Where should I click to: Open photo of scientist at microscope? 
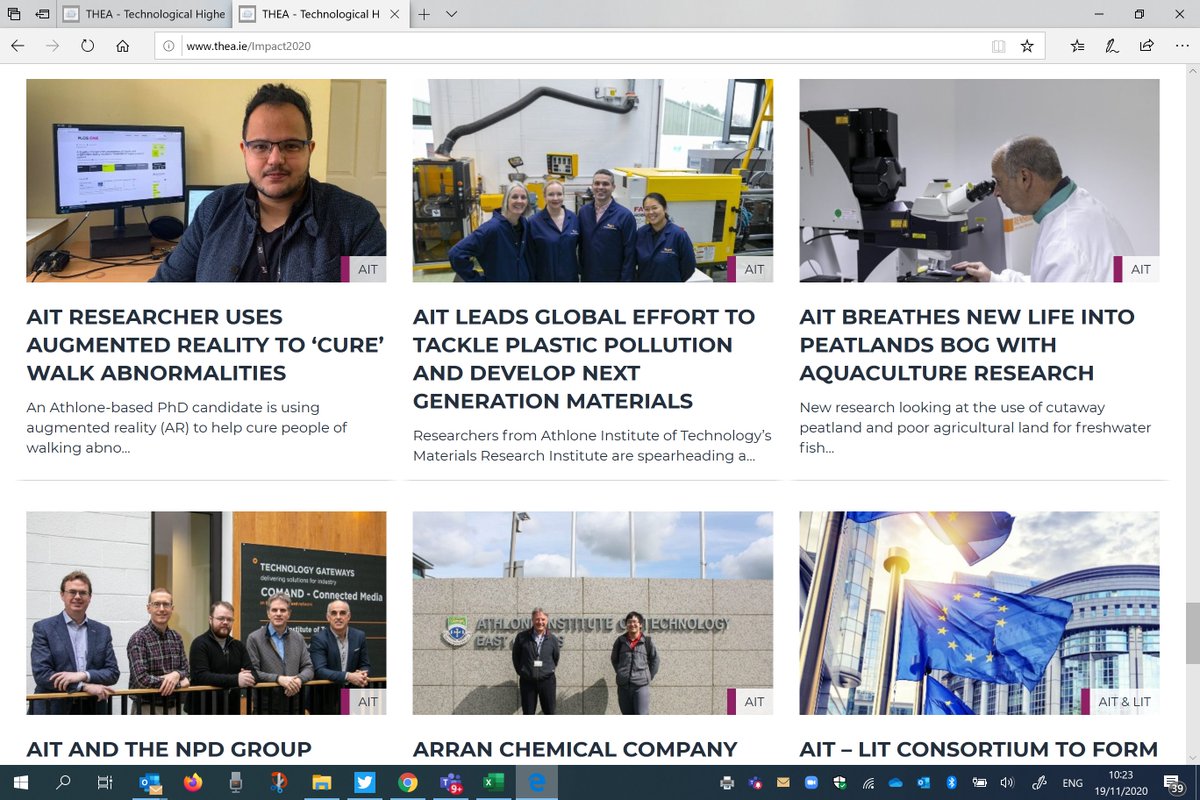tap(979, 181)
